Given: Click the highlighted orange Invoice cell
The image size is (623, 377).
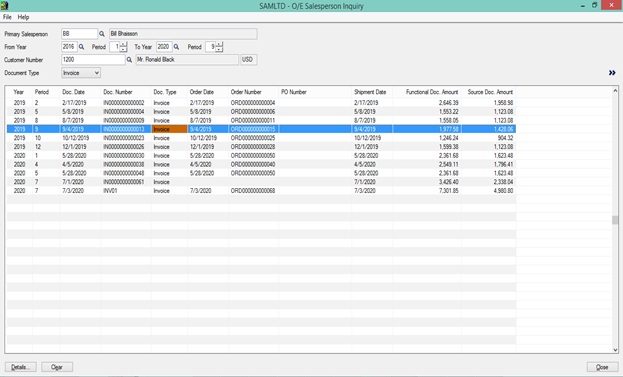Looking at the screenshot, I should tap(169, 129).
